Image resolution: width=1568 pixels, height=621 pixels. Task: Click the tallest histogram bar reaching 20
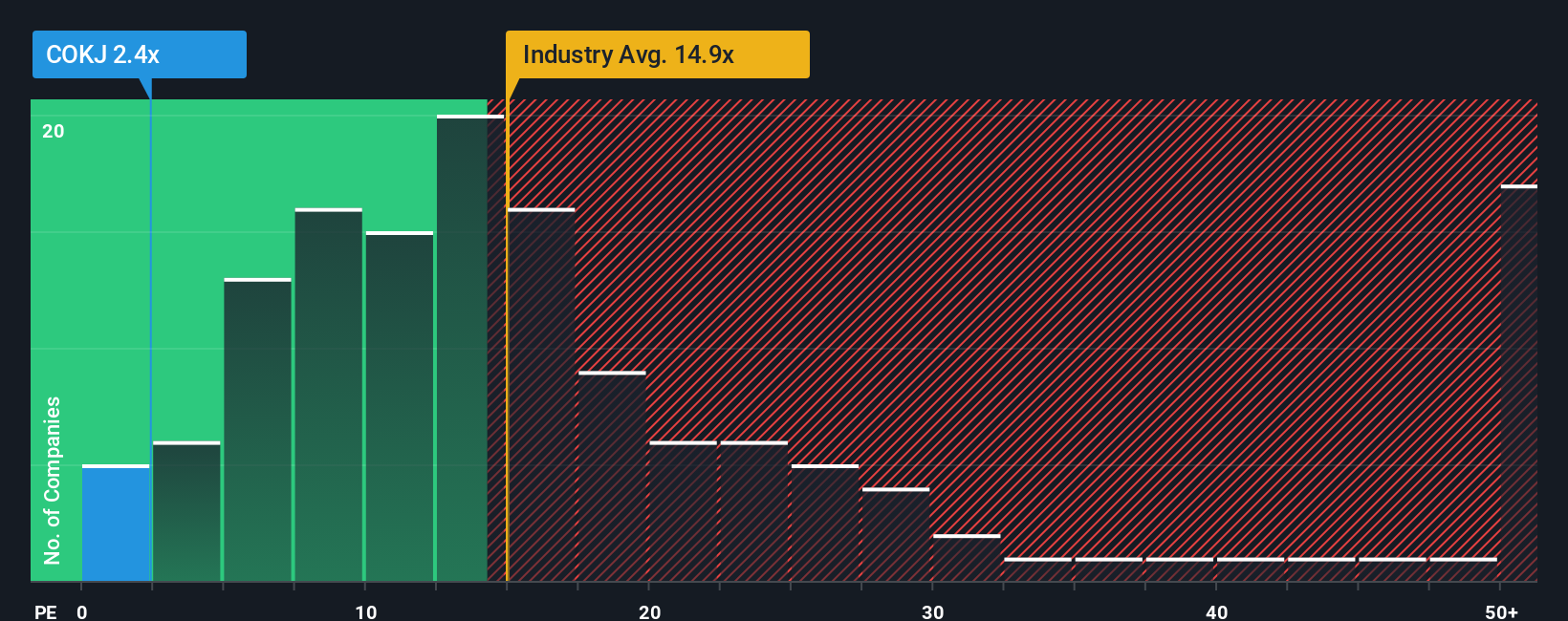[x=470, y=348]
